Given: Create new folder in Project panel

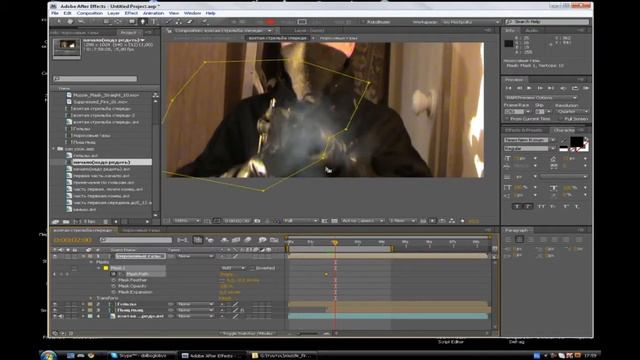Looking at the screenshot, I should point(65,222).
